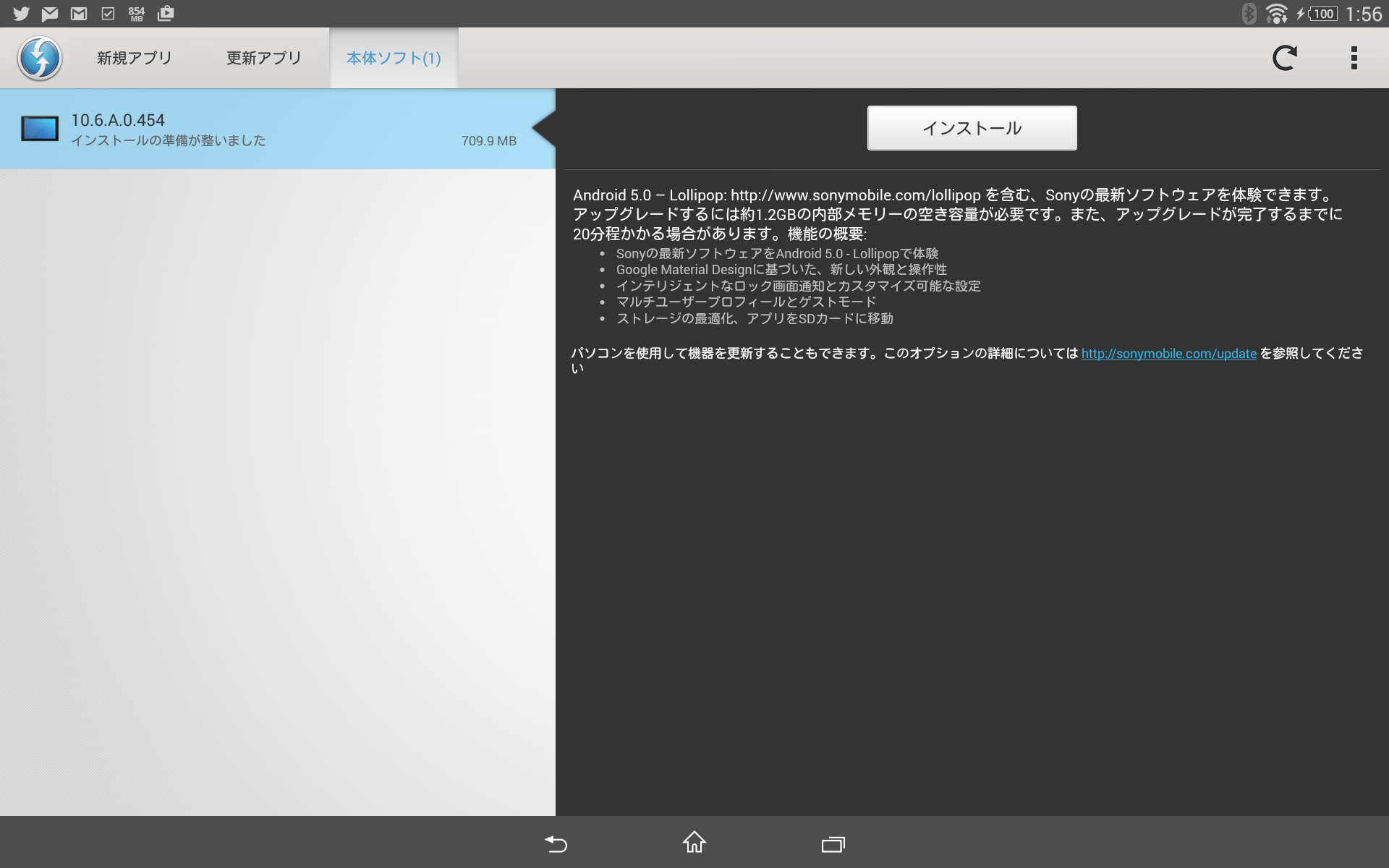Open the 更新アプリ tab
The height and width of the screenshot is (868, 1389).
coord(264,58)
